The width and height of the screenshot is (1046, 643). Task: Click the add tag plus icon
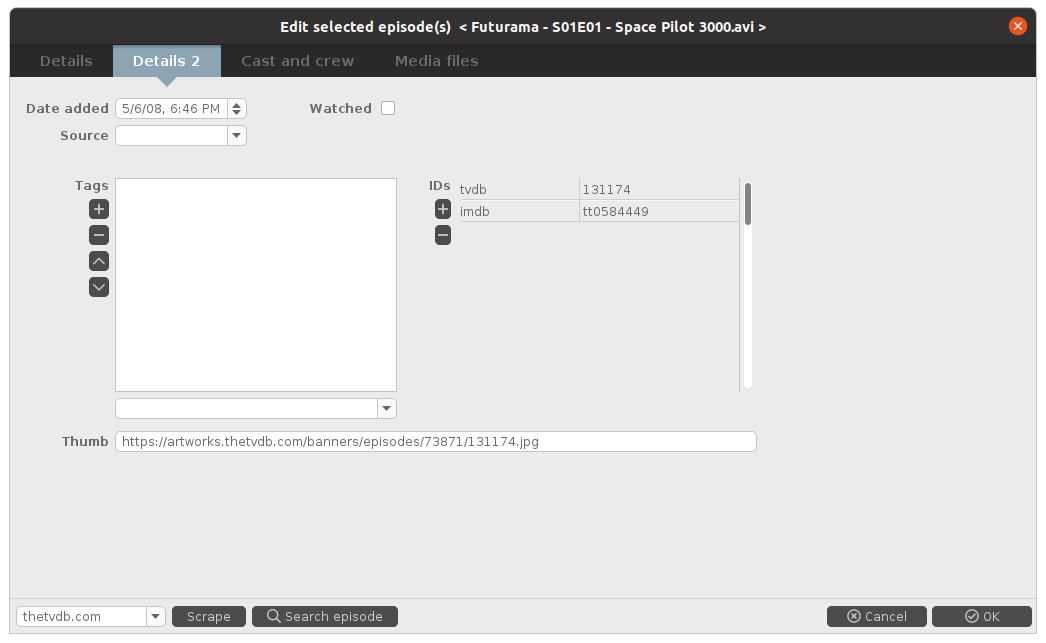click(98, 209)
